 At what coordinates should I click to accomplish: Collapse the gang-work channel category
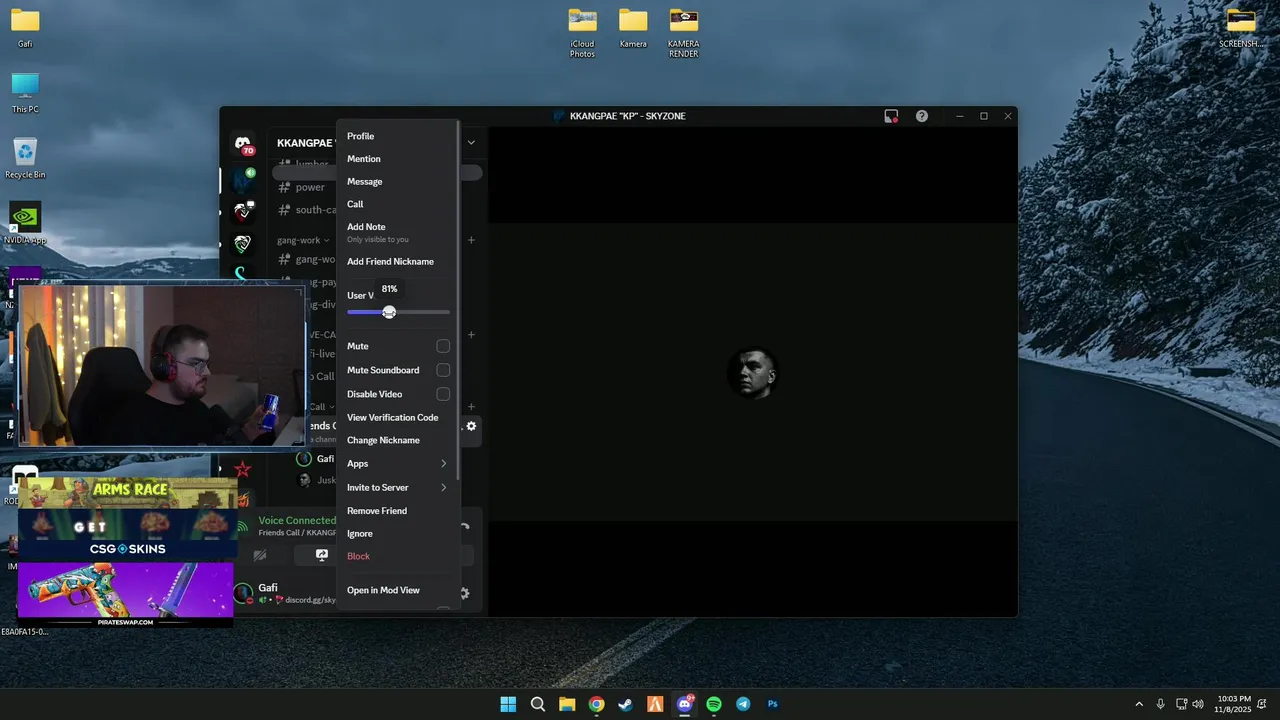coord(303,240)
